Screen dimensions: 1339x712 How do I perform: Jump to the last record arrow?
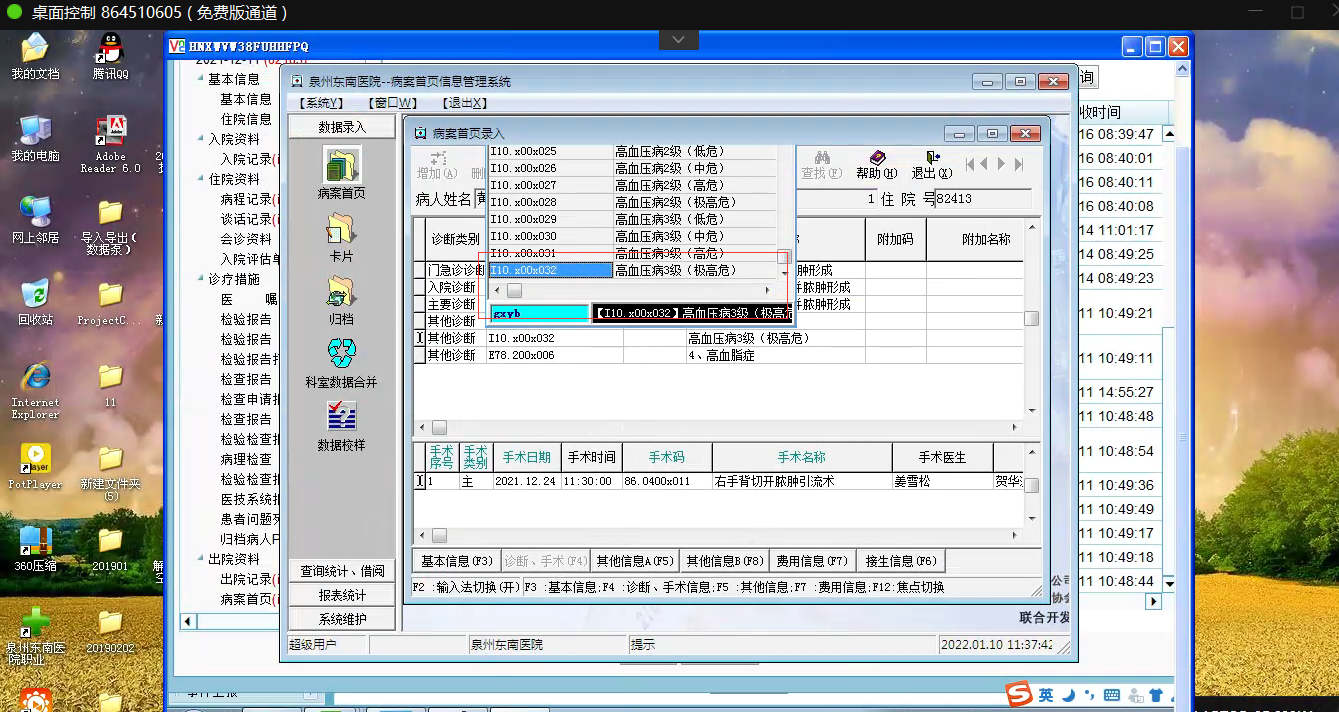1019,164
